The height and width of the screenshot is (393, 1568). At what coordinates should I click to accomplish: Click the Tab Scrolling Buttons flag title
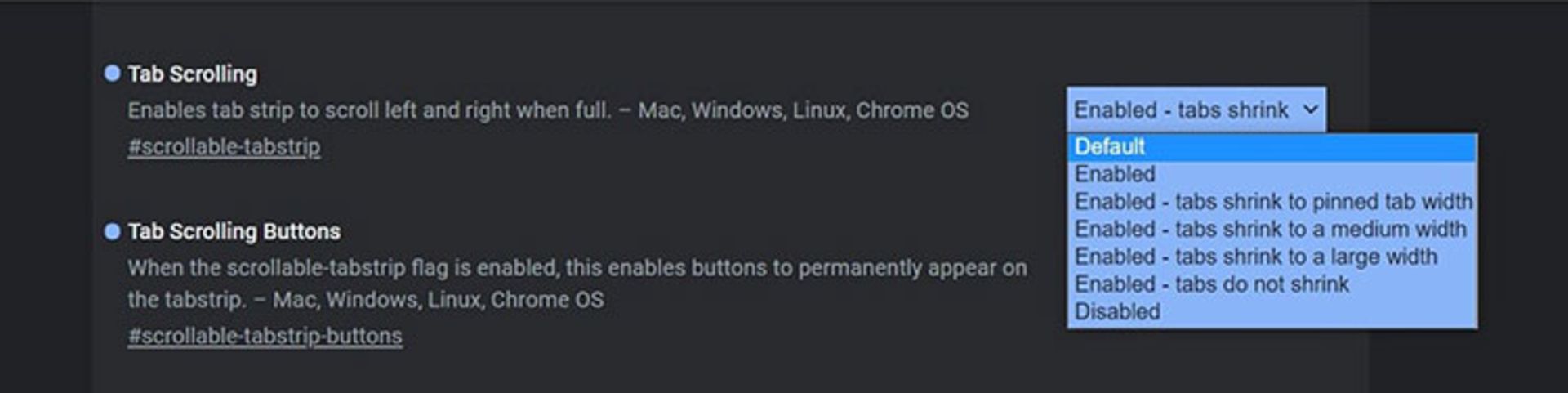click(234, 232)
